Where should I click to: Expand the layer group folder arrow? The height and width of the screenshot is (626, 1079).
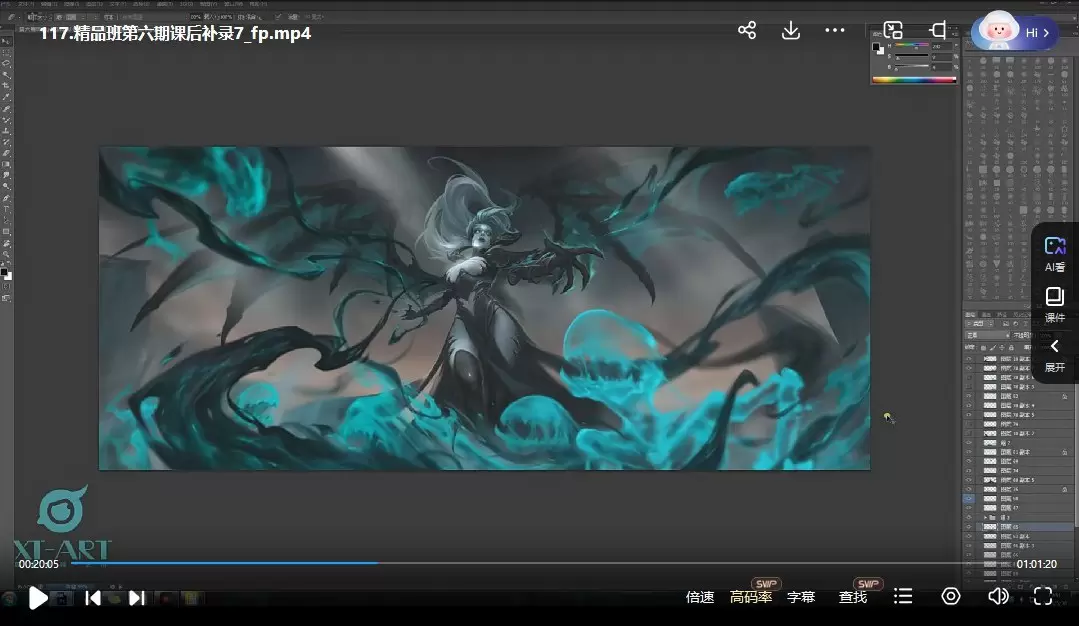pyautogui.click(x=985, y=517)
